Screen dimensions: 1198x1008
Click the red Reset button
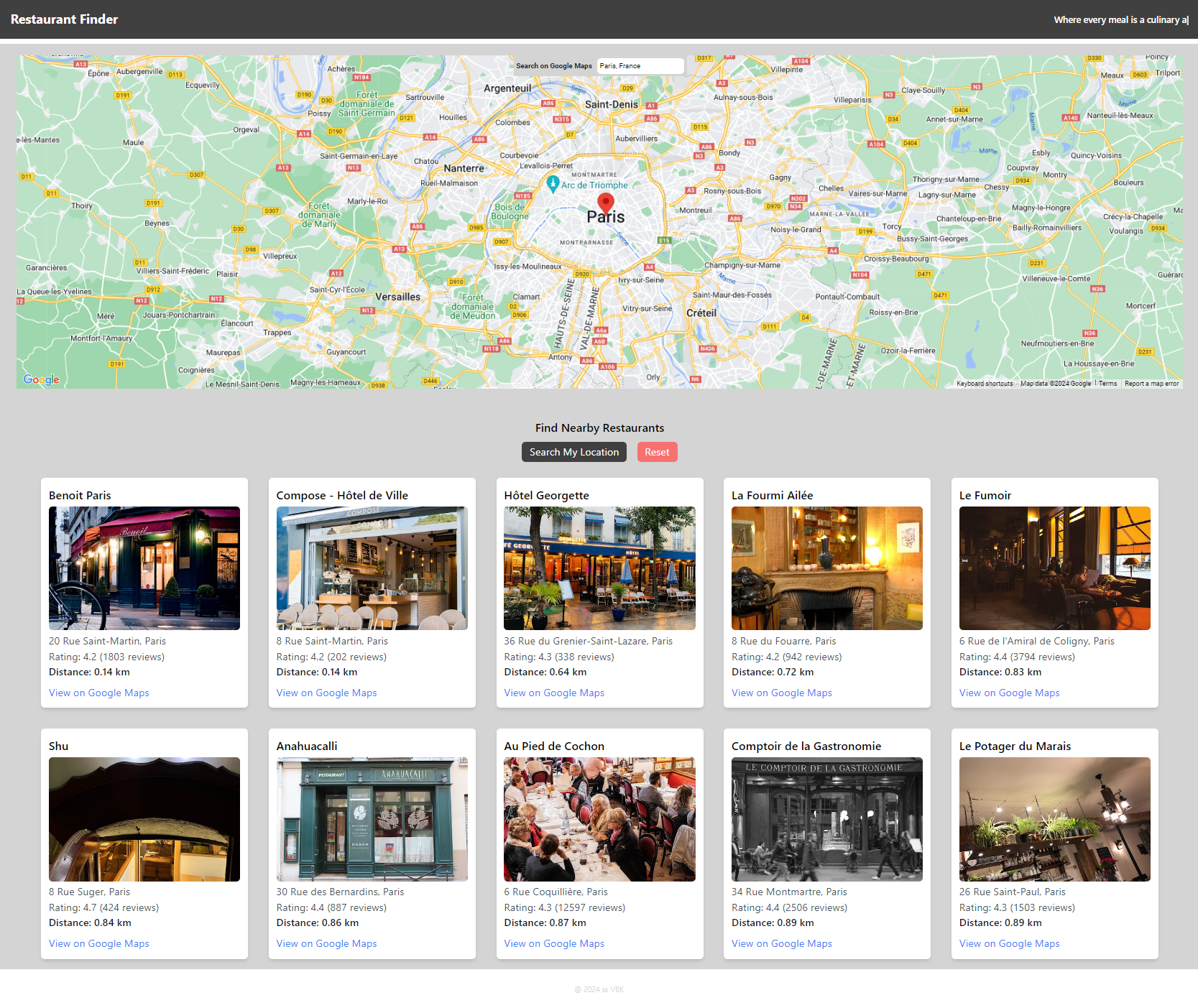[657, 452]
